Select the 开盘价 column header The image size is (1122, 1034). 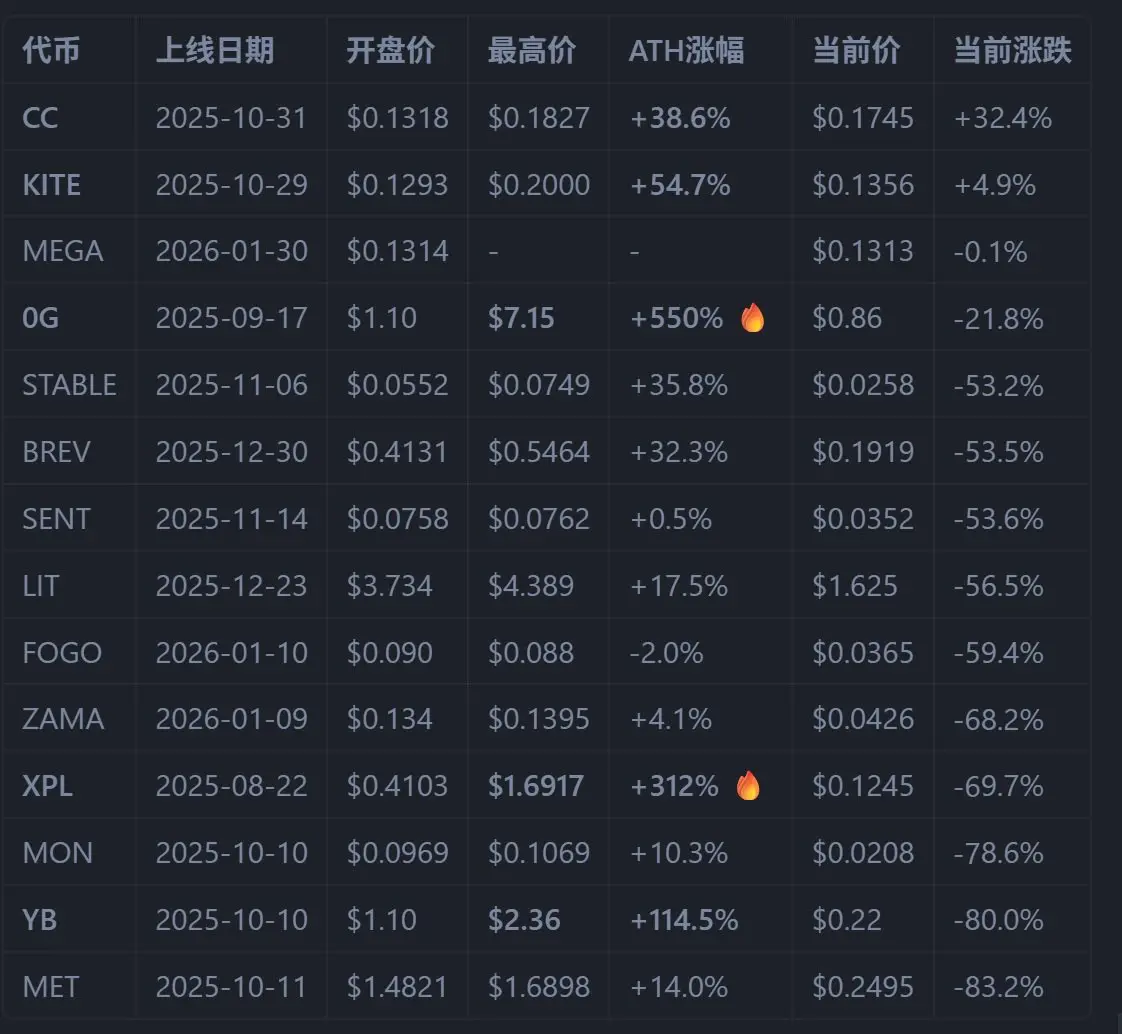tap(390, 51)
